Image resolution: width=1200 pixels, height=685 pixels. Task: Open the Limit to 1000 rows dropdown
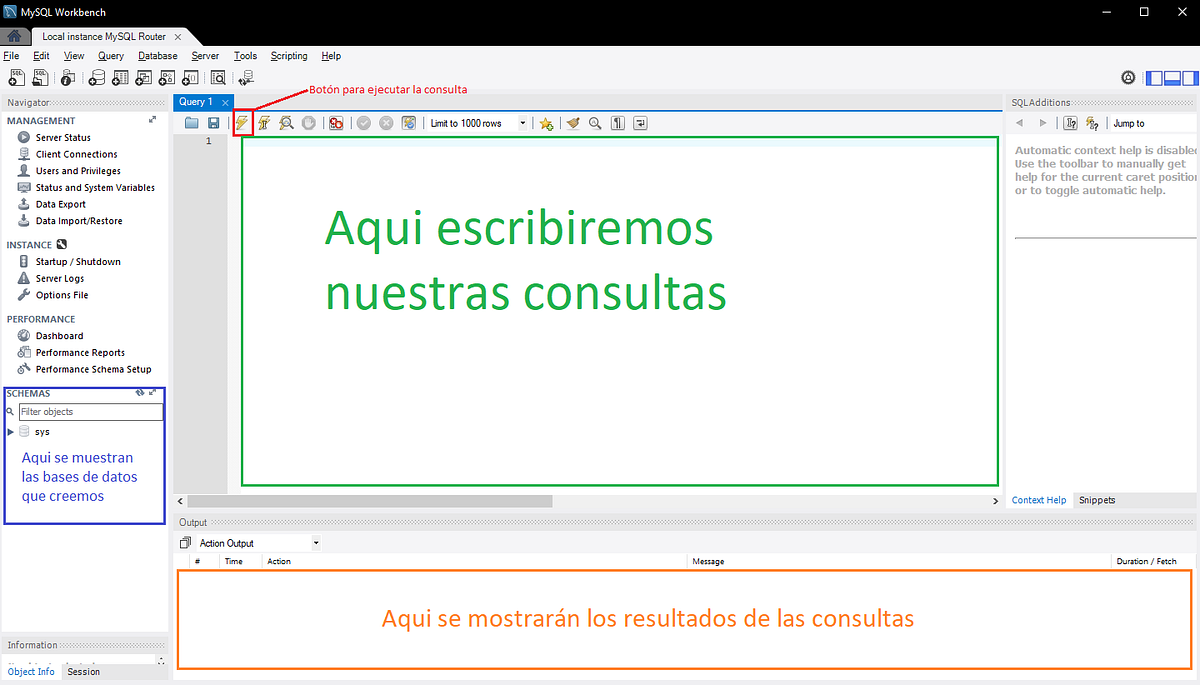[521, 122]
